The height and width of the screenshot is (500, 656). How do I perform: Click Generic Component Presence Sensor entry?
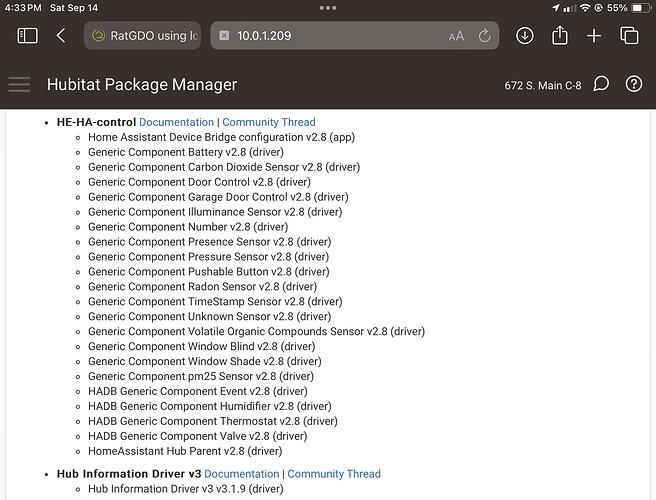click(x=210, y=242)
